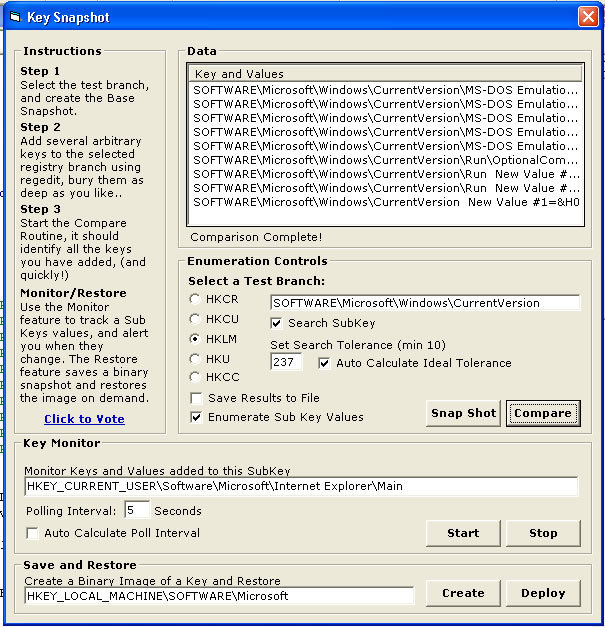Disable Auto Calculate Ideal Tolerance
The height and width of the screenshot is (628, 605).
click(324, 363)
